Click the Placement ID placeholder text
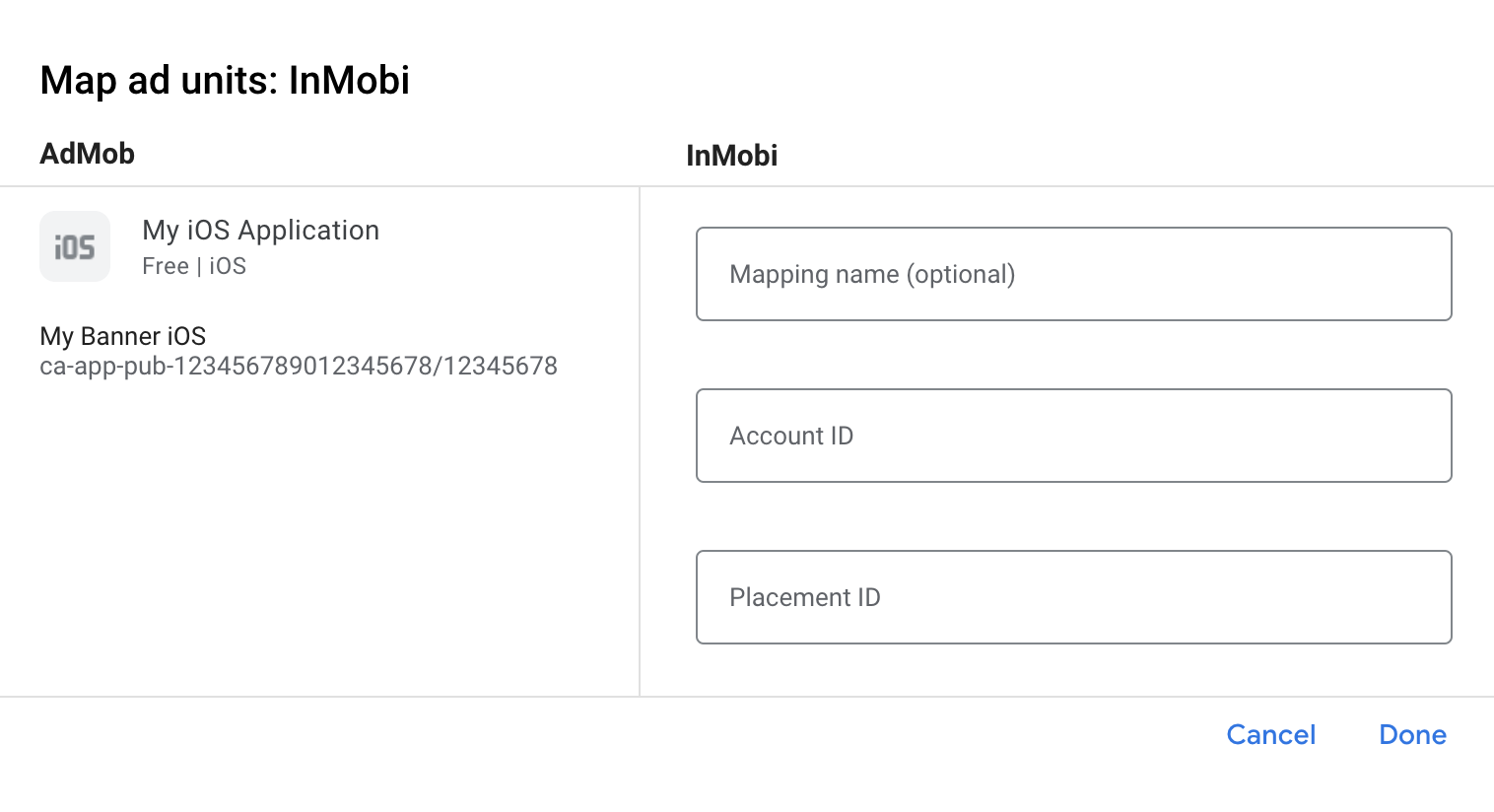 (x=805, y=597)
